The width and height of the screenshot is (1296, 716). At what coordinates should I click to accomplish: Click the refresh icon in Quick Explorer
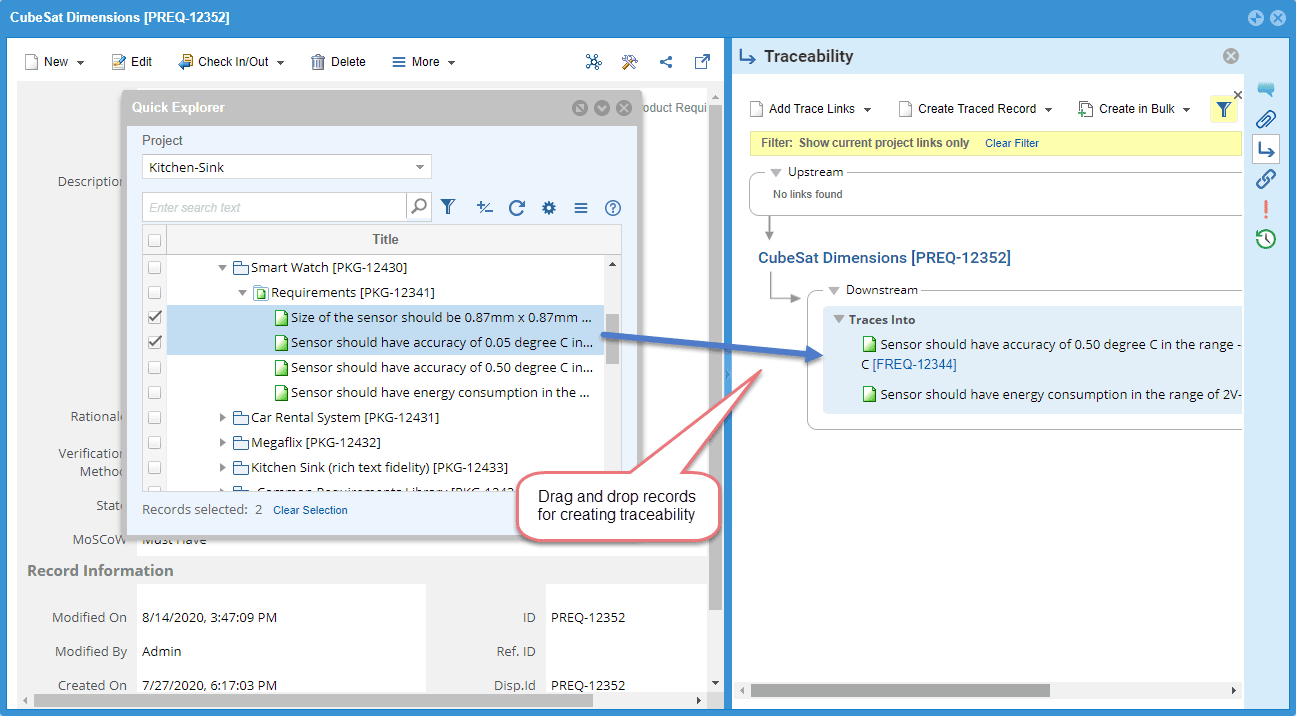[x=516, y=208]
